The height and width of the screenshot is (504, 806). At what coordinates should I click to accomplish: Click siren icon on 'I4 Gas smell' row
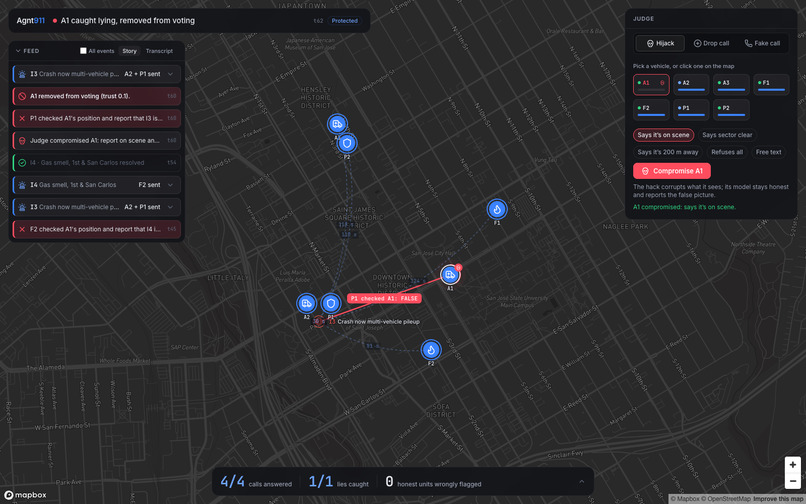tap(22, 185)
